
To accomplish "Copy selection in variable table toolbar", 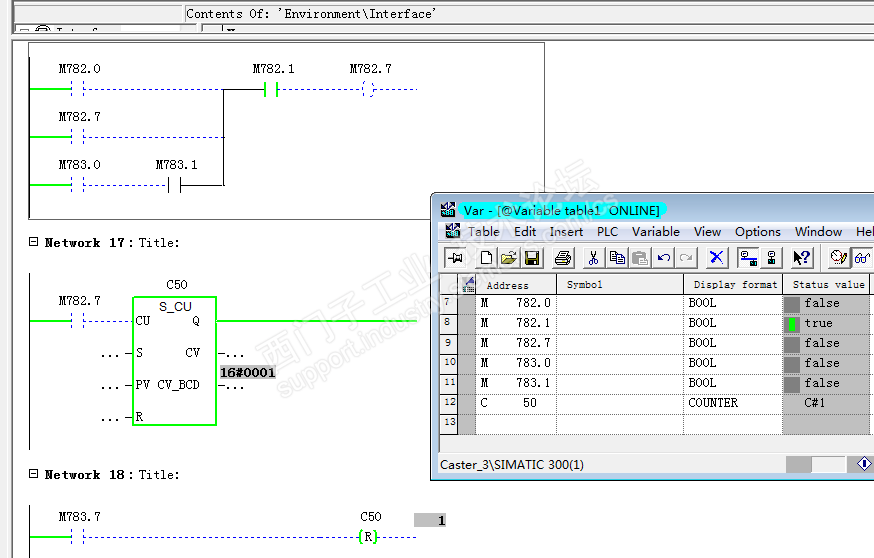I will [x=617, y=258].
